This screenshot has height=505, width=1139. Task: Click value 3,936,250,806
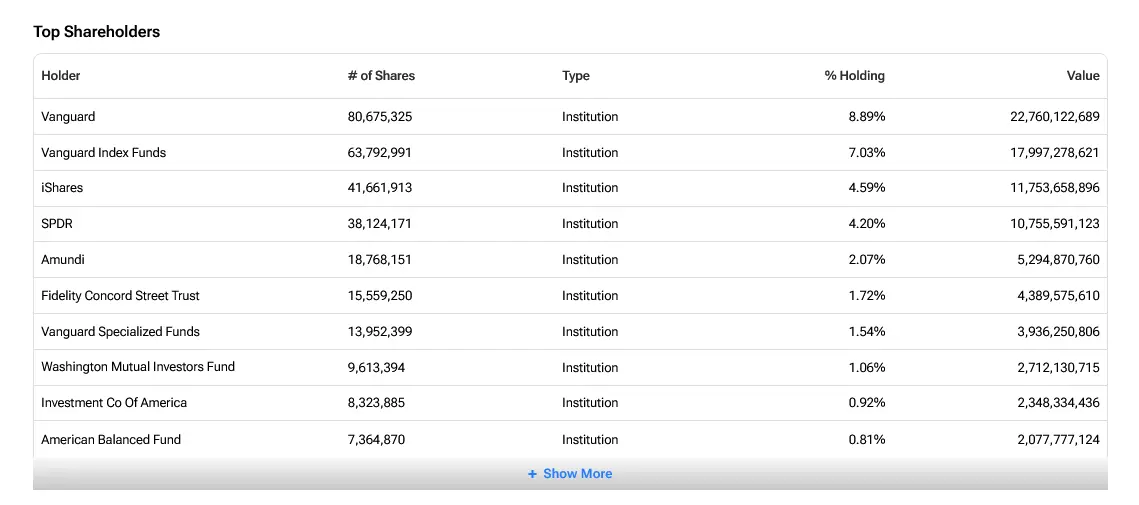[x=1058, y=331]
